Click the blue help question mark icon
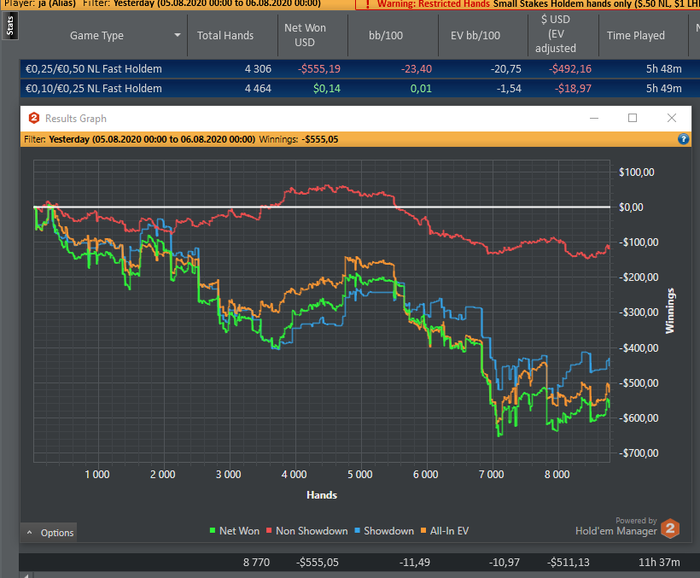 pos(683,139)
